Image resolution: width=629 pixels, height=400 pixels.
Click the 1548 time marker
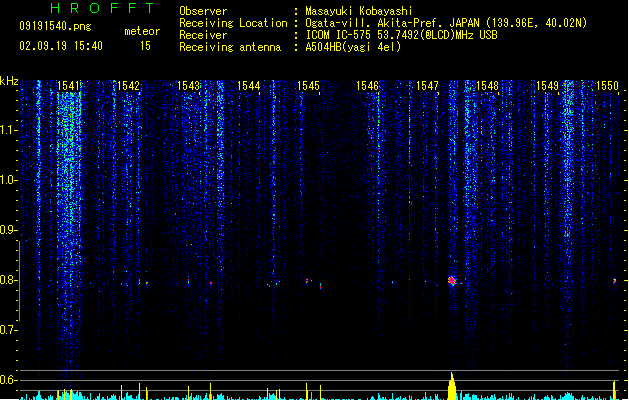point(487,86)
